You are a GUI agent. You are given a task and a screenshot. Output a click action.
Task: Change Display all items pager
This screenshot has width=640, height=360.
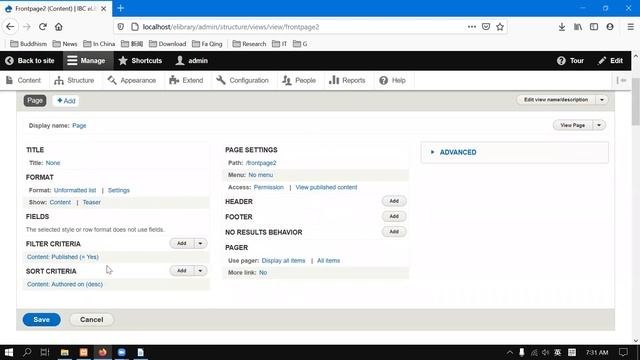click(x=283, y=261)
